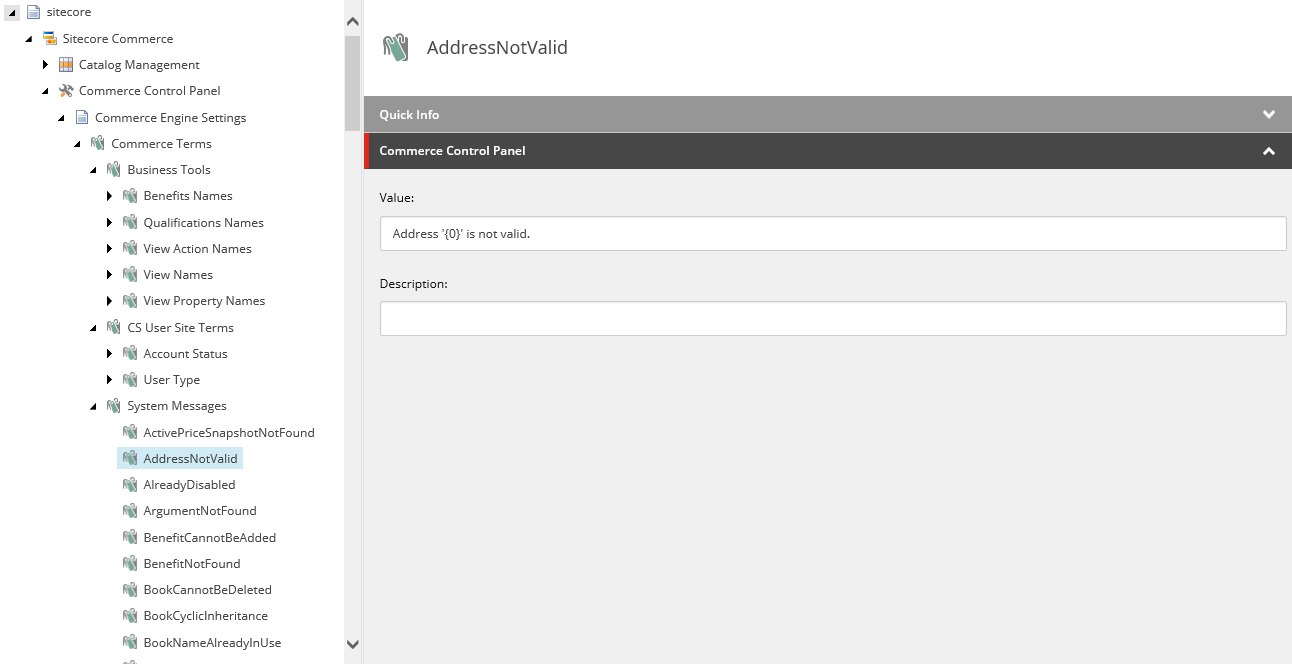
Task: Collapse the CS User Site Terms node
Action: click(93, 327)
